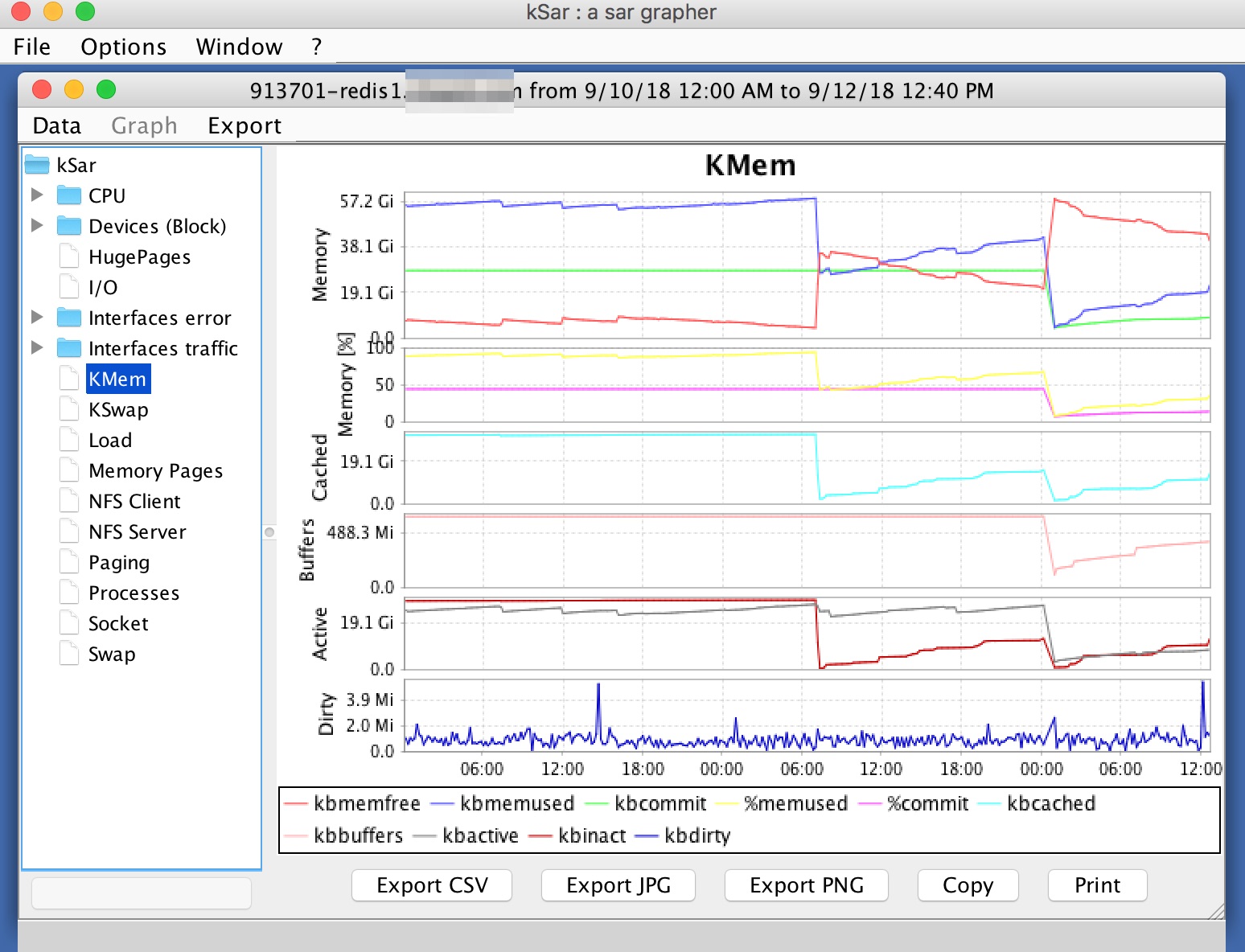Click the Print button

click(1097, 885)
